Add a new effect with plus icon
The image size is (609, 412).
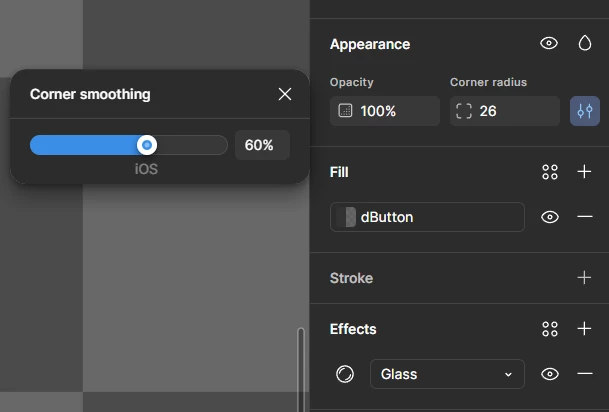pyautogui.click(x=584, y=329)
